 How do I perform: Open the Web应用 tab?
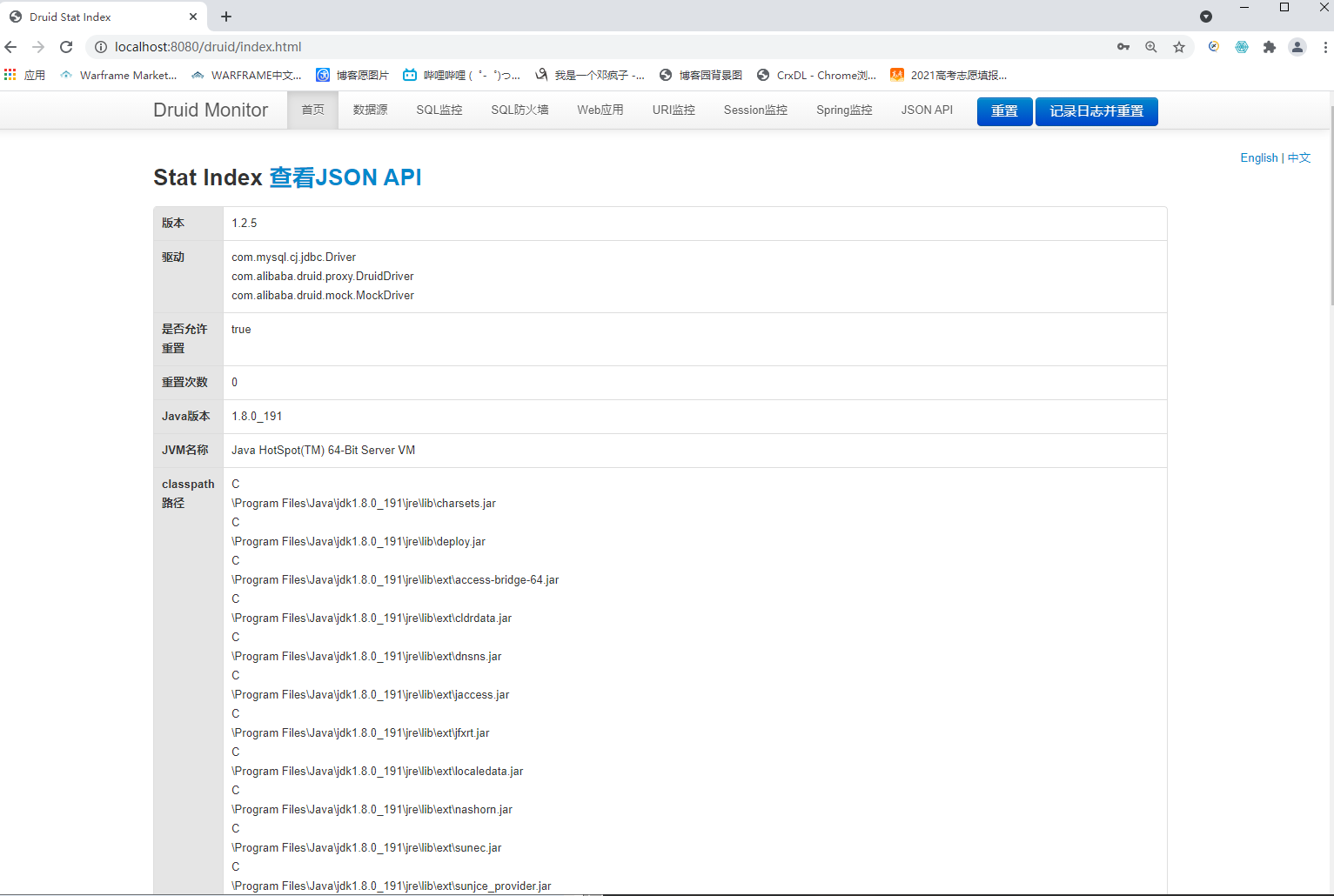point(600,110)
